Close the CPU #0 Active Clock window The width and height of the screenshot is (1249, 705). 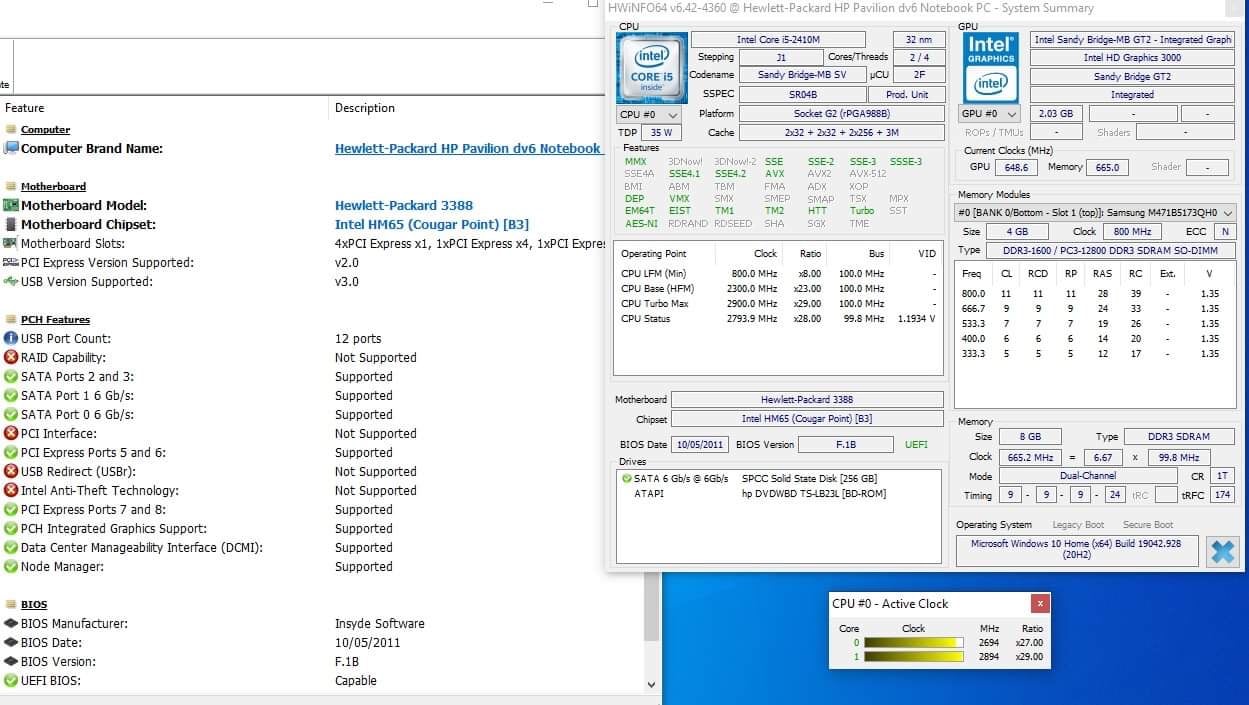1040,604
